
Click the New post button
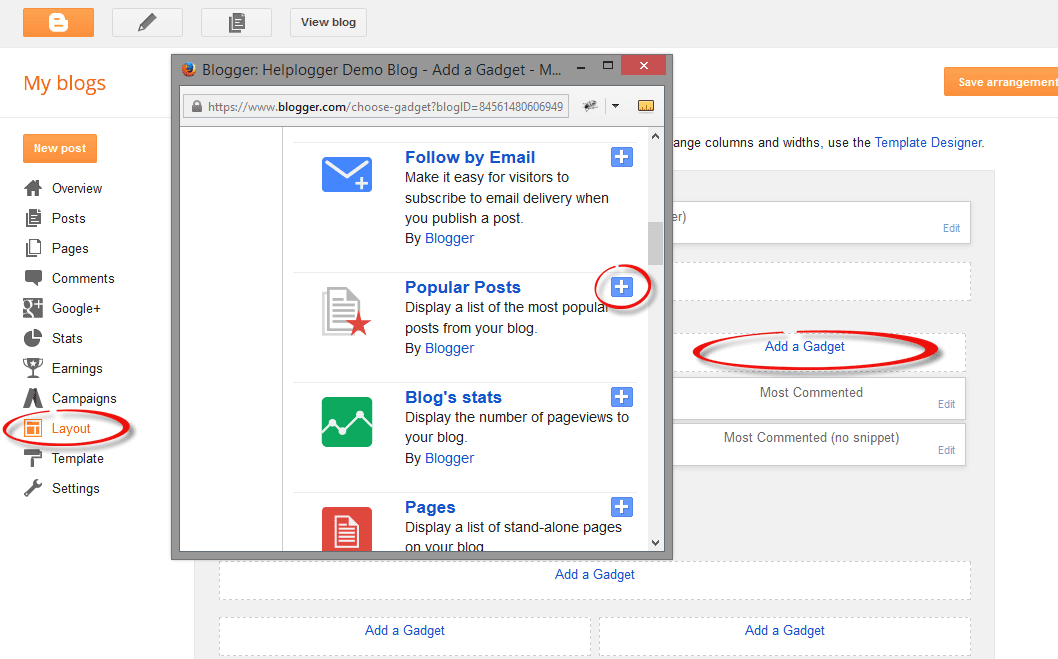(60, 148)
